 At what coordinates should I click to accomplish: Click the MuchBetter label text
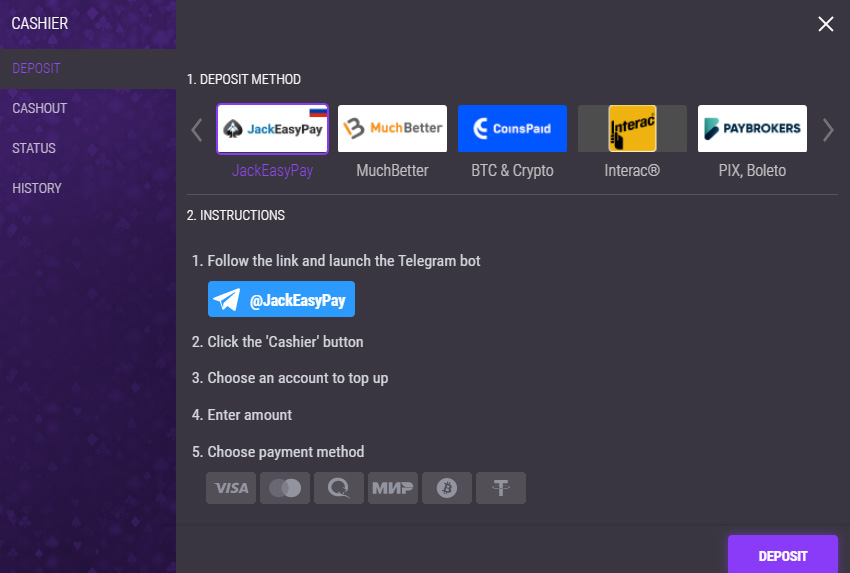click(x=392, y=171)
